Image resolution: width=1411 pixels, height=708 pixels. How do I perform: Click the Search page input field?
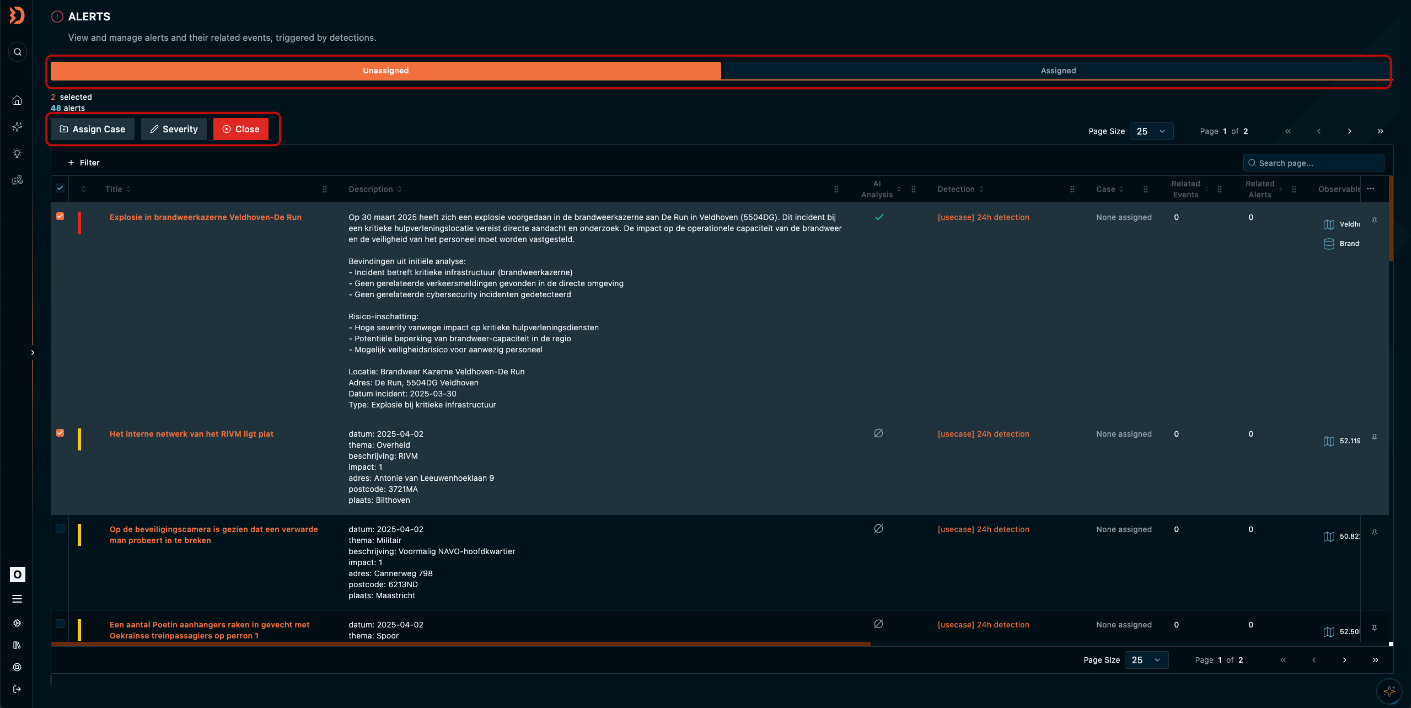tap(1318, 163)
